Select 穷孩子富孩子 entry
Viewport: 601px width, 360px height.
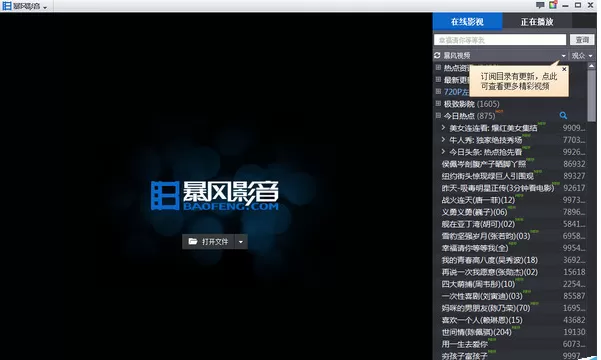tap(513, 355)
